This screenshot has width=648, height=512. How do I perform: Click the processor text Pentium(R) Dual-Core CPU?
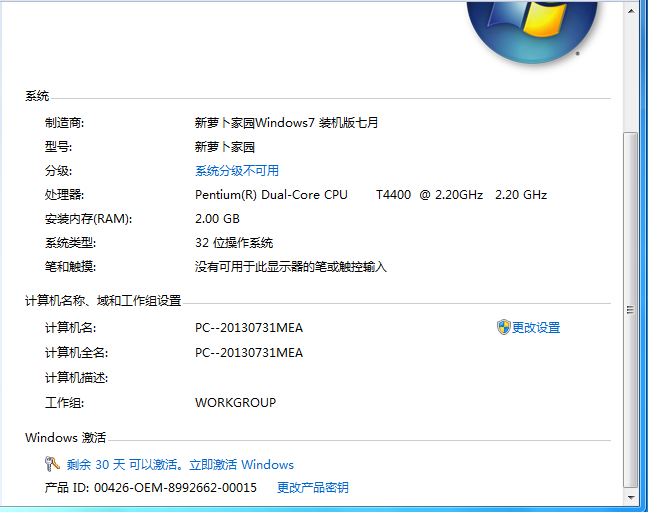[x=271, y=195]
